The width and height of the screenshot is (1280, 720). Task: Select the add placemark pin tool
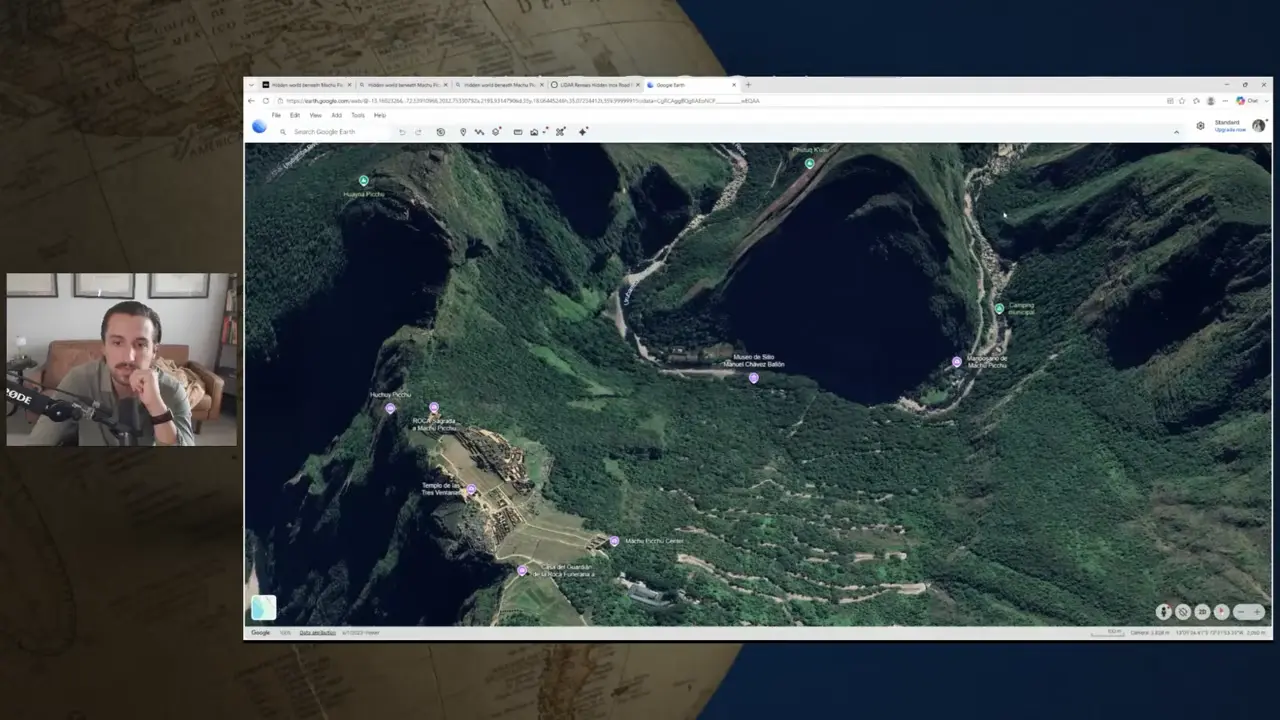(x=463, y=132)
